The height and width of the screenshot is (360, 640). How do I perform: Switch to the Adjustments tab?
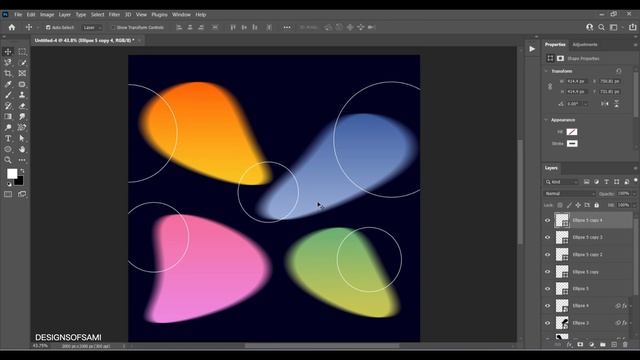[x=584, y=44]
